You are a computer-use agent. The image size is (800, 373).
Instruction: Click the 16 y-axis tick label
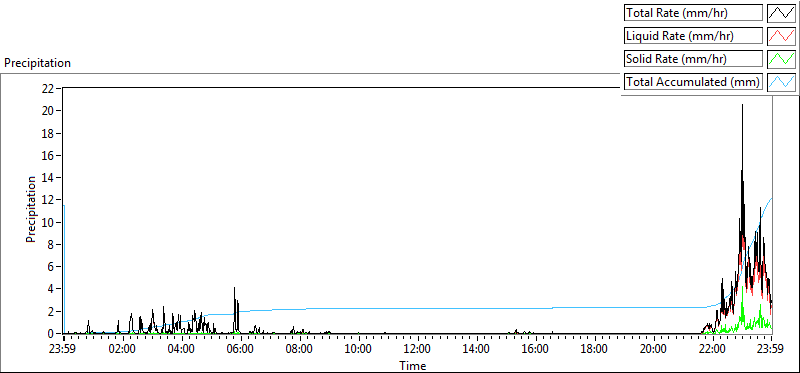[48, 156]
